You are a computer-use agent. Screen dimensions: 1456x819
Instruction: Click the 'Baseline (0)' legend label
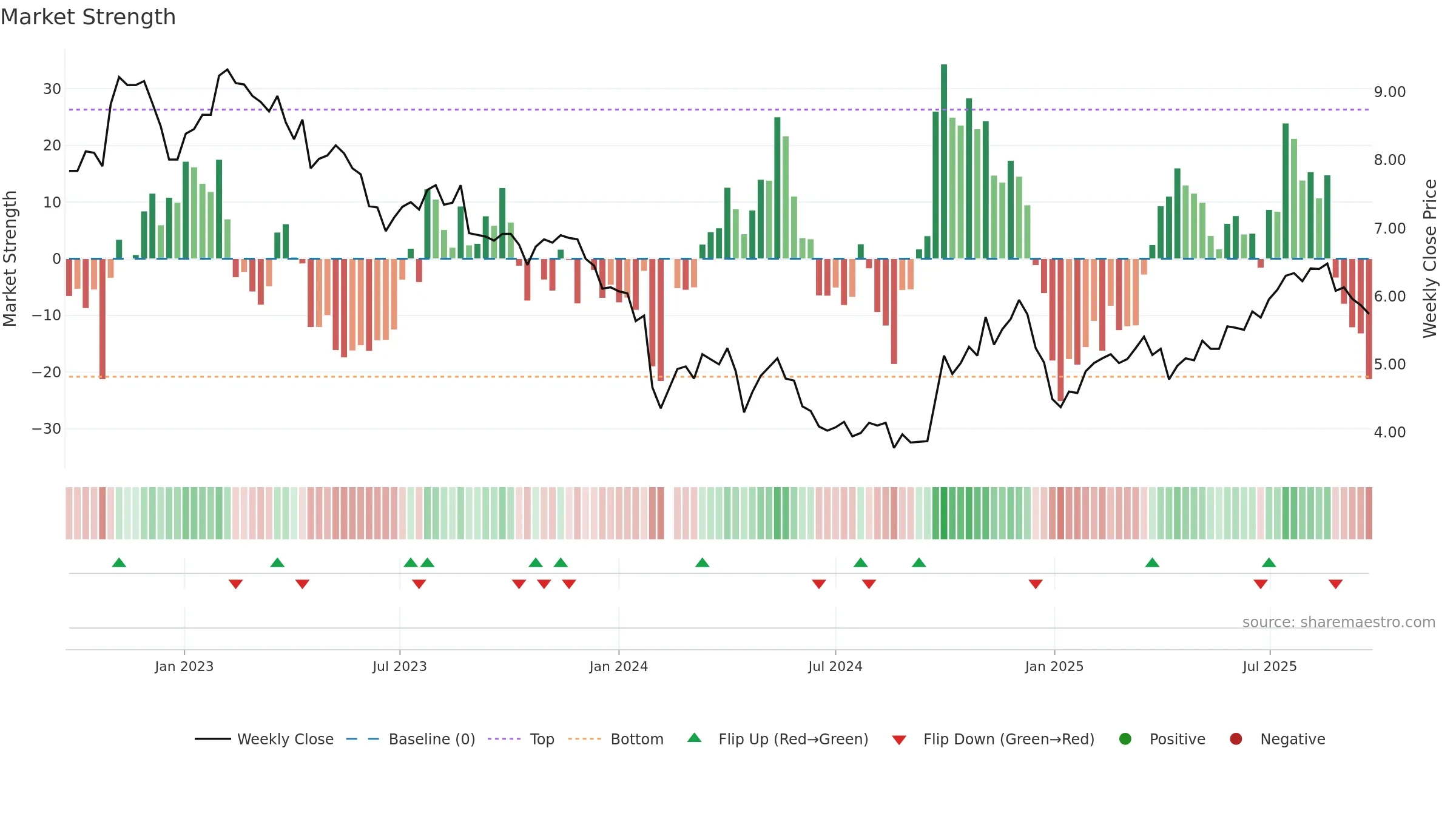(432, 740)
